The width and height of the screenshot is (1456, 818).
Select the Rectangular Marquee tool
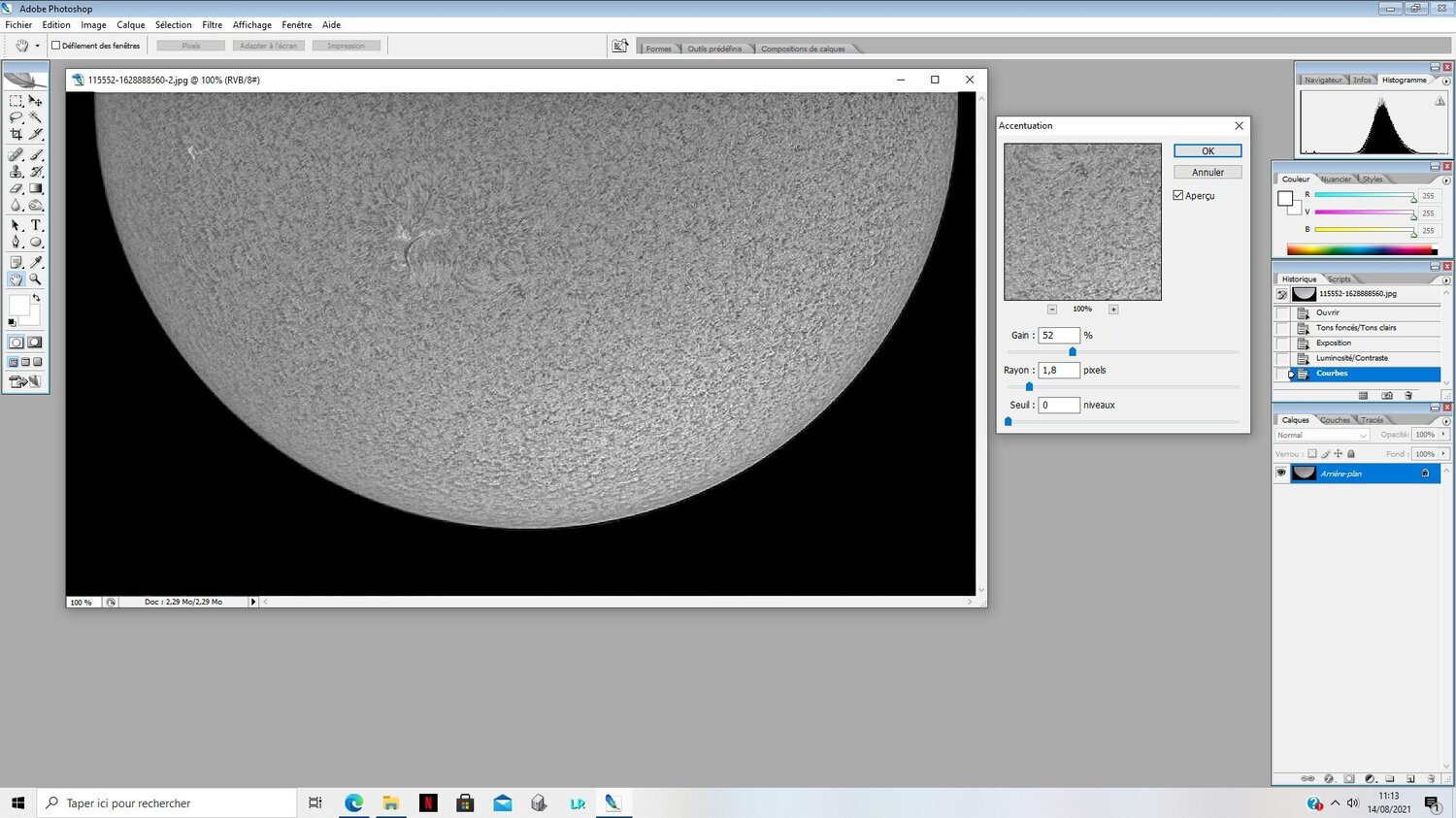(16, 101)
